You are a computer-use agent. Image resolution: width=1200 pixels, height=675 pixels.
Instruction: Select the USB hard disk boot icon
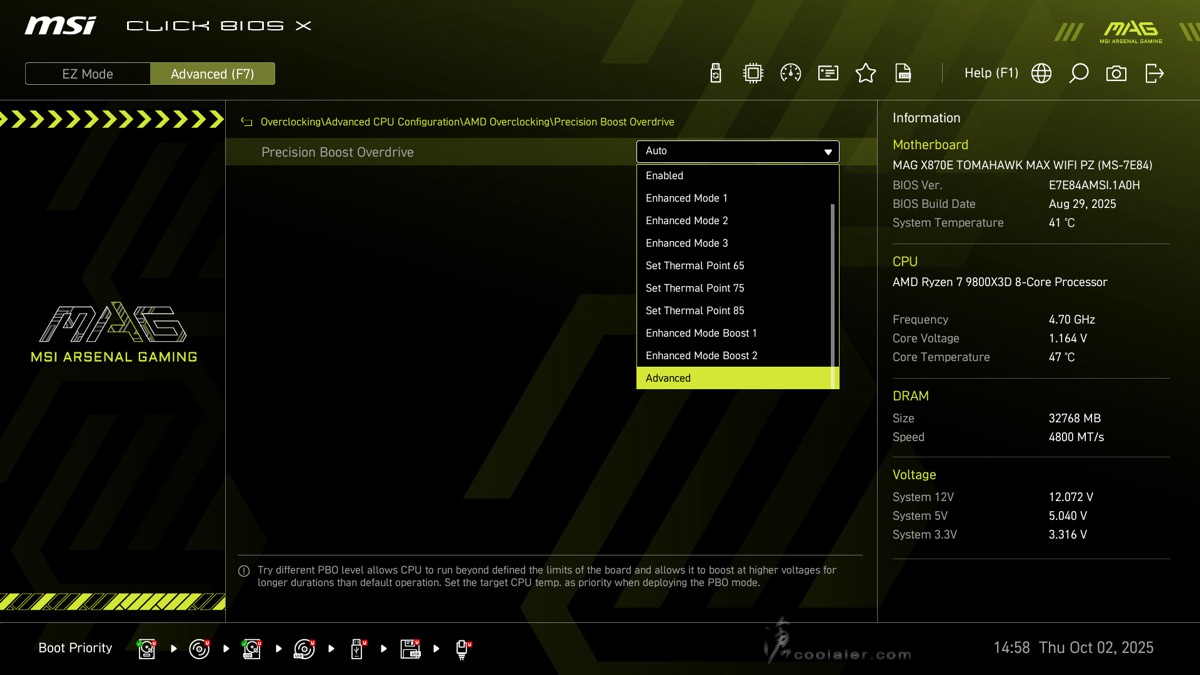(252, 649)
